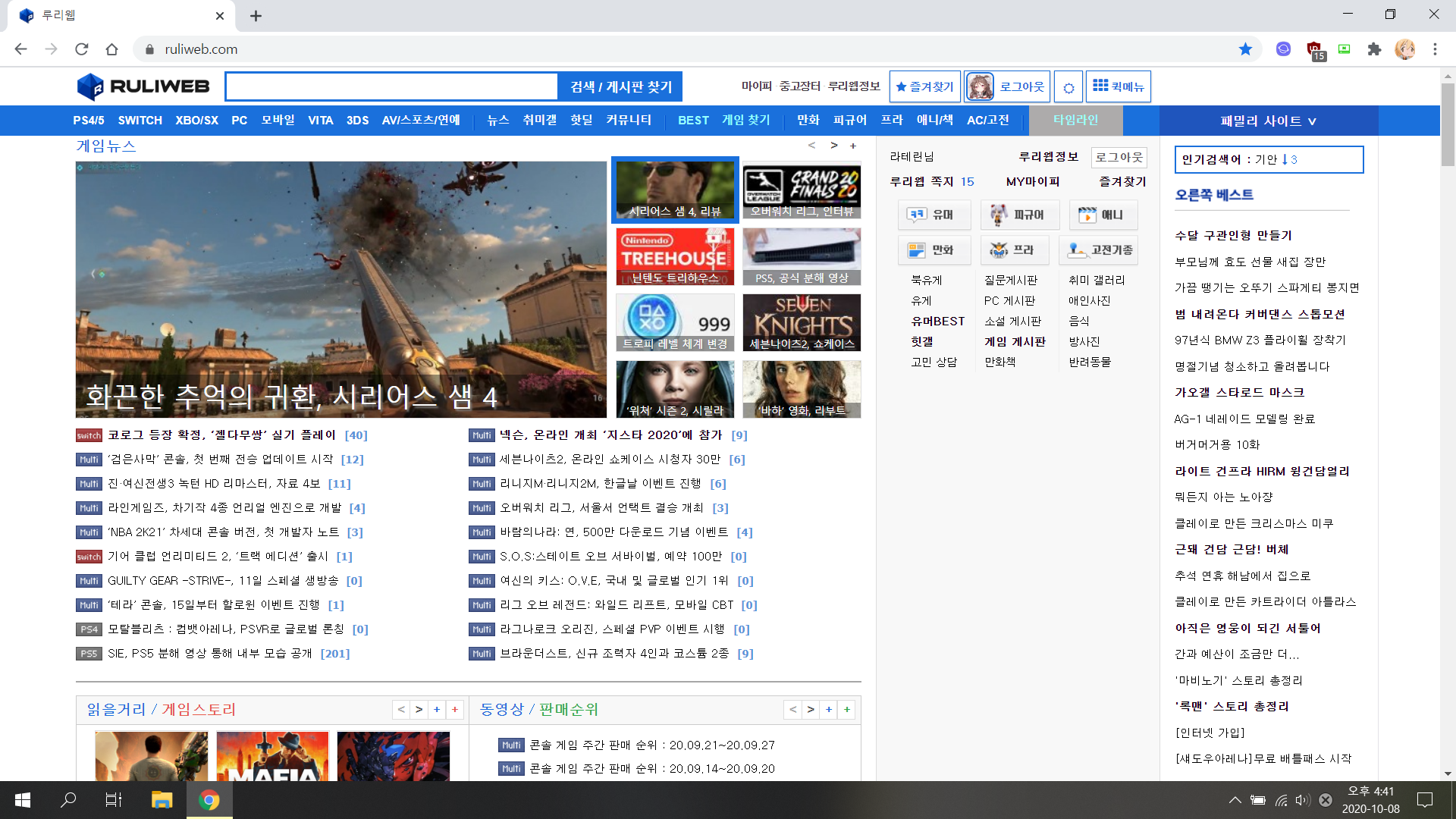Show hidden system tray icons
The width and height of the screenshot is (1456, 819).
1235,800
